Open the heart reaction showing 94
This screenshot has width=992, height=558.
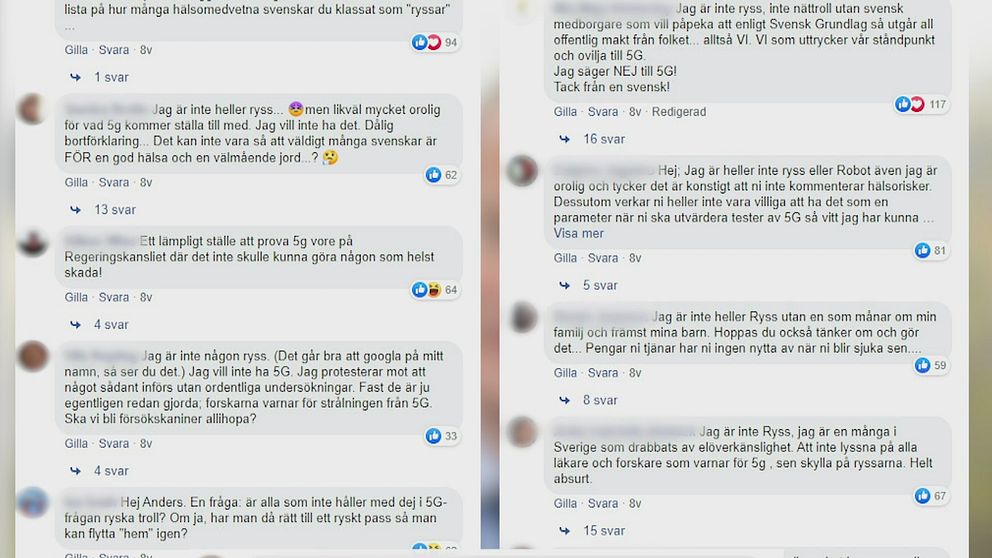click(434, 42)
